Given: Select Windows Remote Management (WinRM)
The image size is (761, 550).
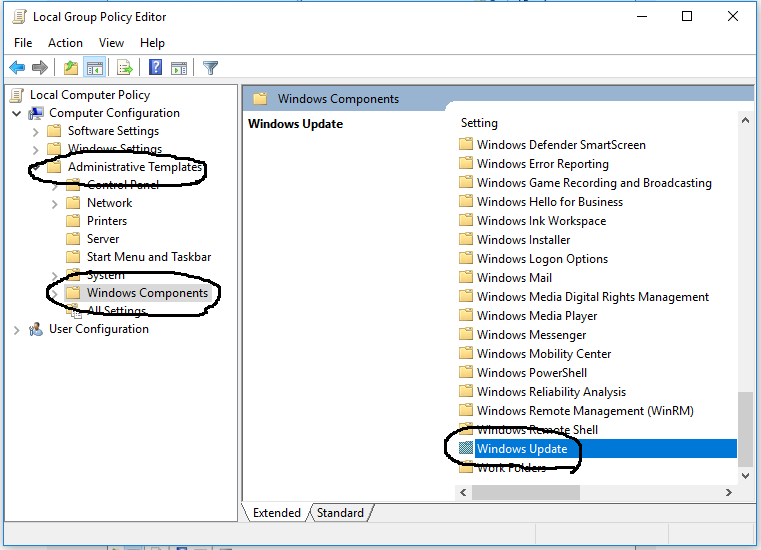Looking at the screenshot, I should pos(585,411).
